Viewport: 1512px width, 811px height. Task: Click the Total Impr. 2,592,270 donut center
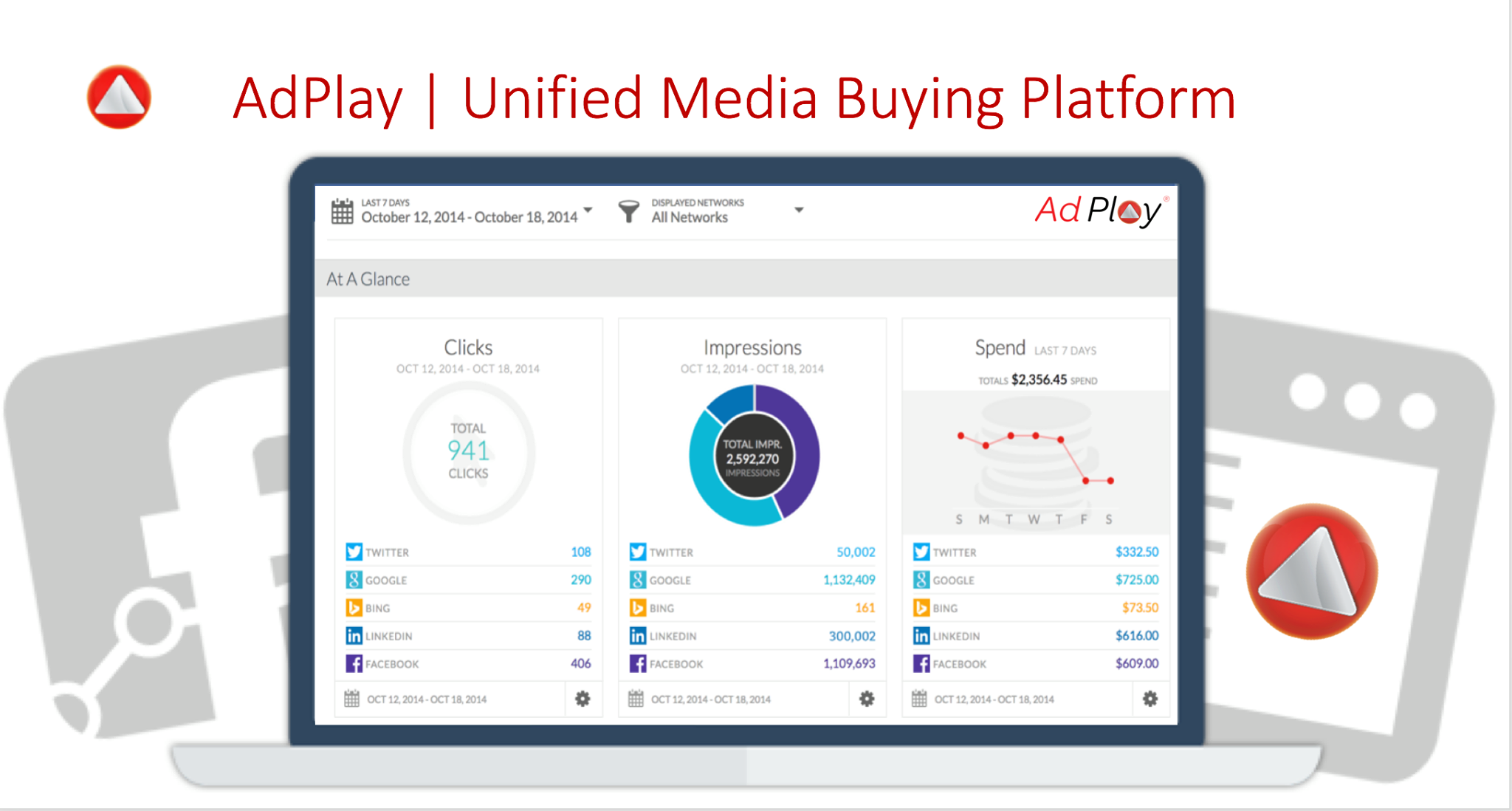click(x=752, y=457)
